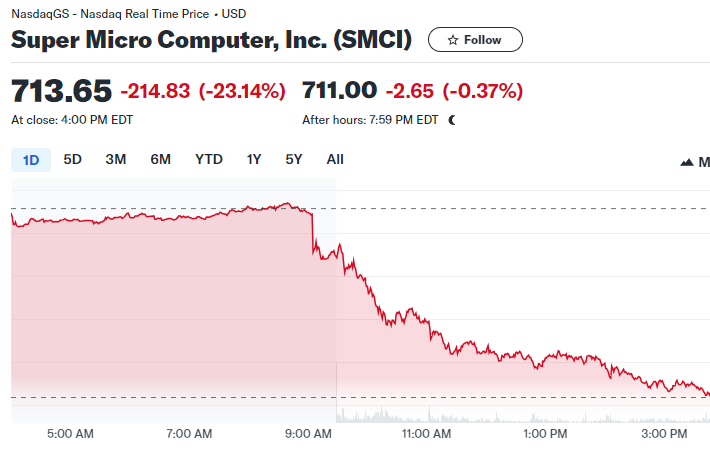Switch to the 5D chart range

(x=72, y=159)
